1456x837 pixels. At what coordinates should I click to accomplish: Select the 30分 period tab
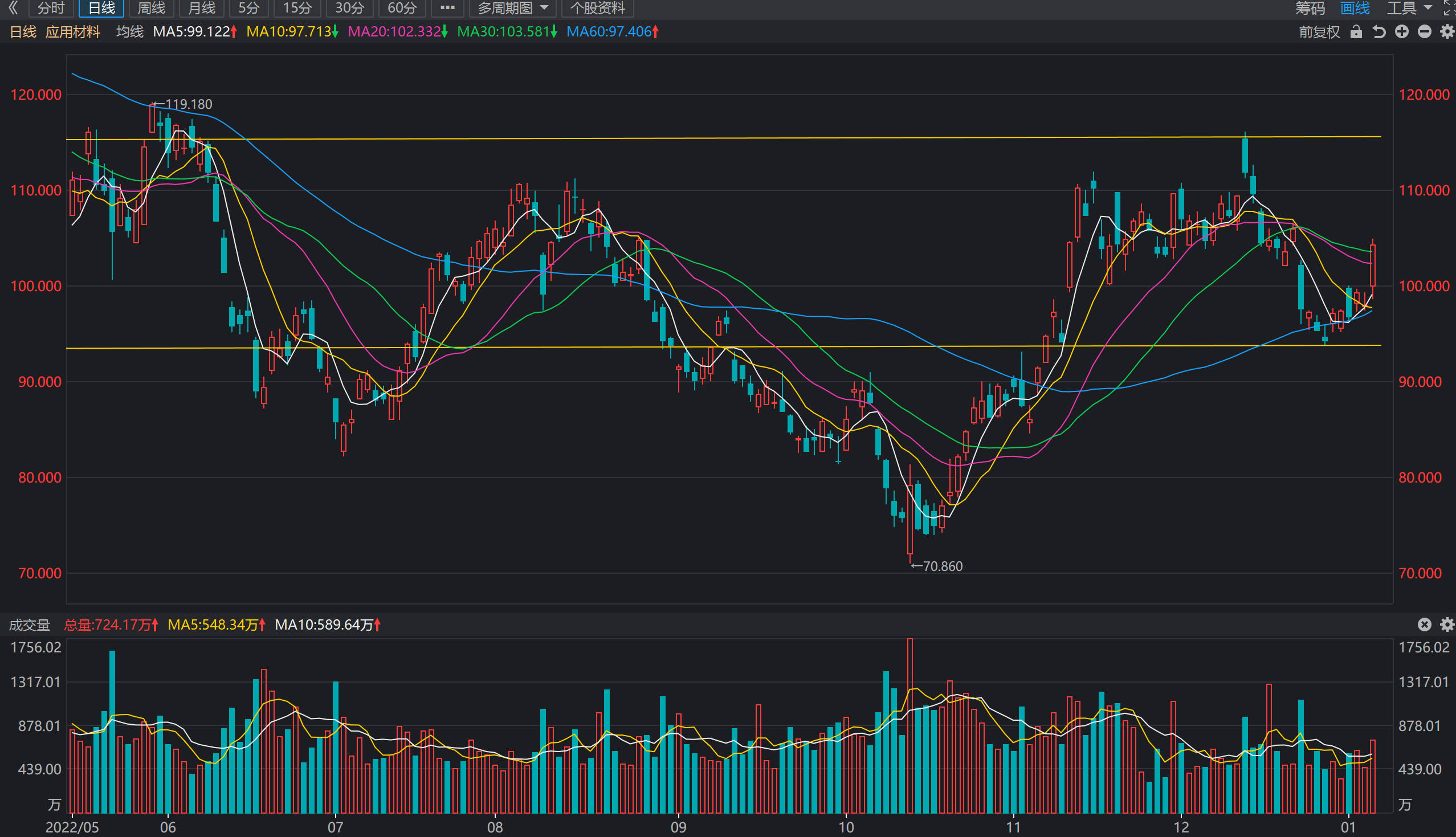pos(350,8)
